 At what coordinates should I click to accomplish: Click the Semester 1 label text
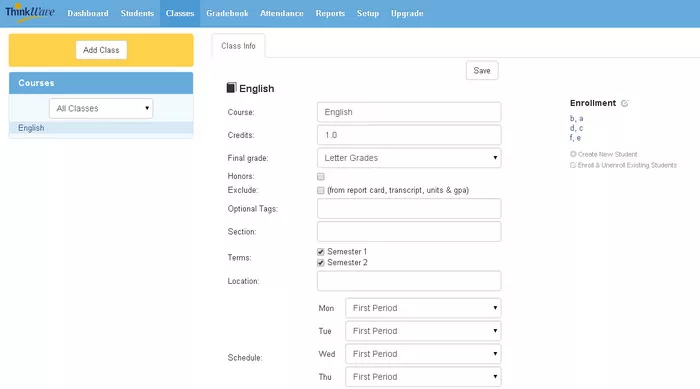347,252
